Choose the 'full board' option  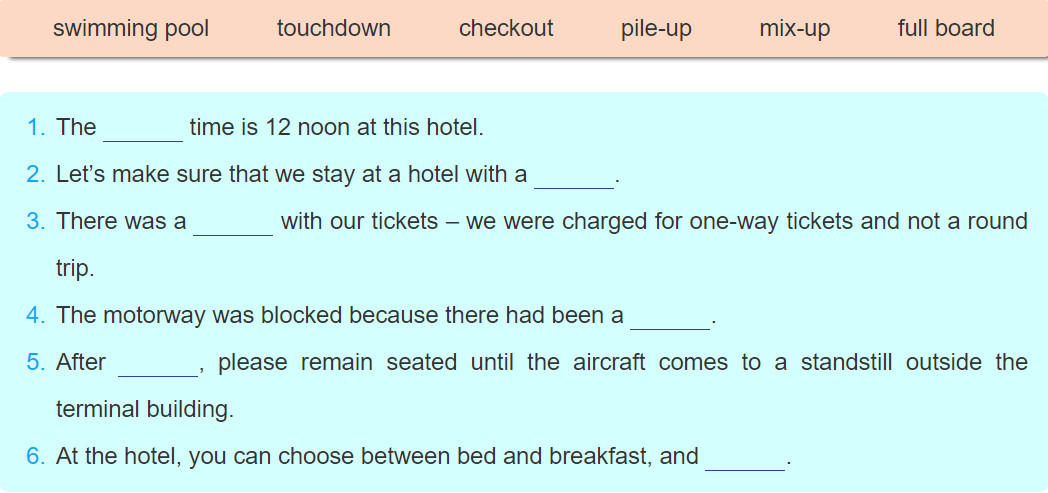tap(946, 29)
